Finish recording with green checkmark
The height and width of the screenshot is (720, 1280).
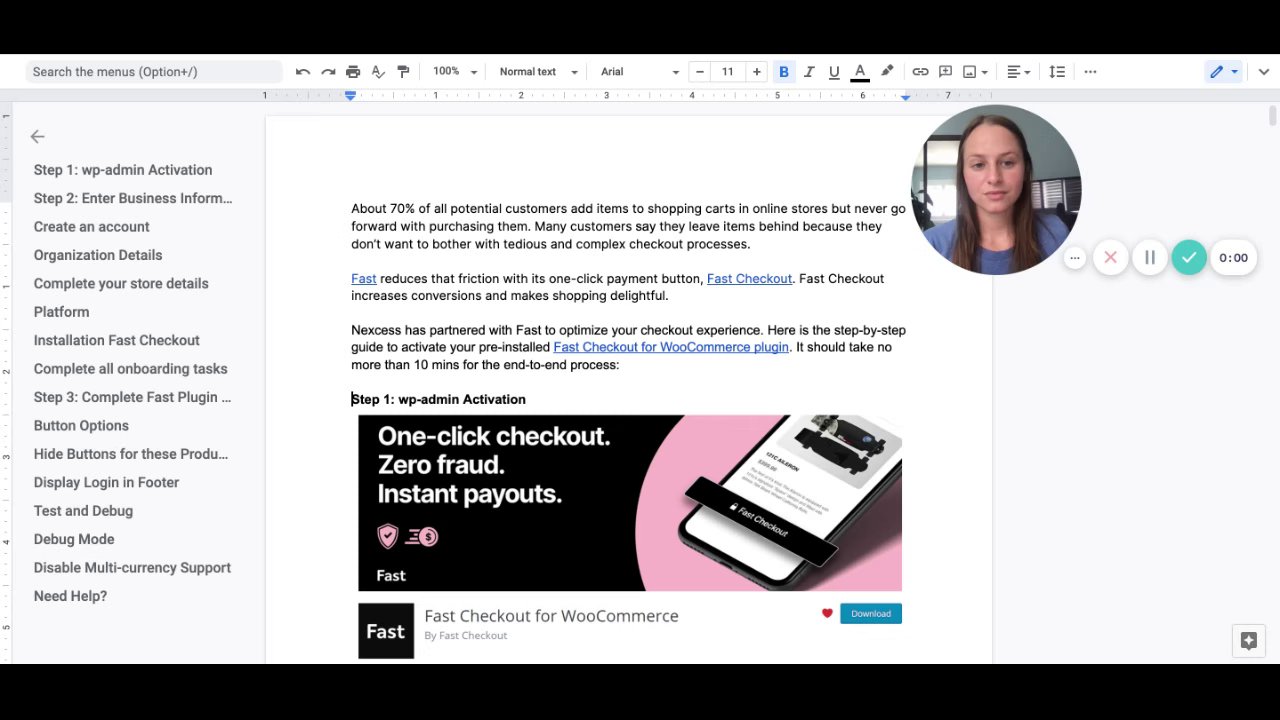[x=1189, y=258]
